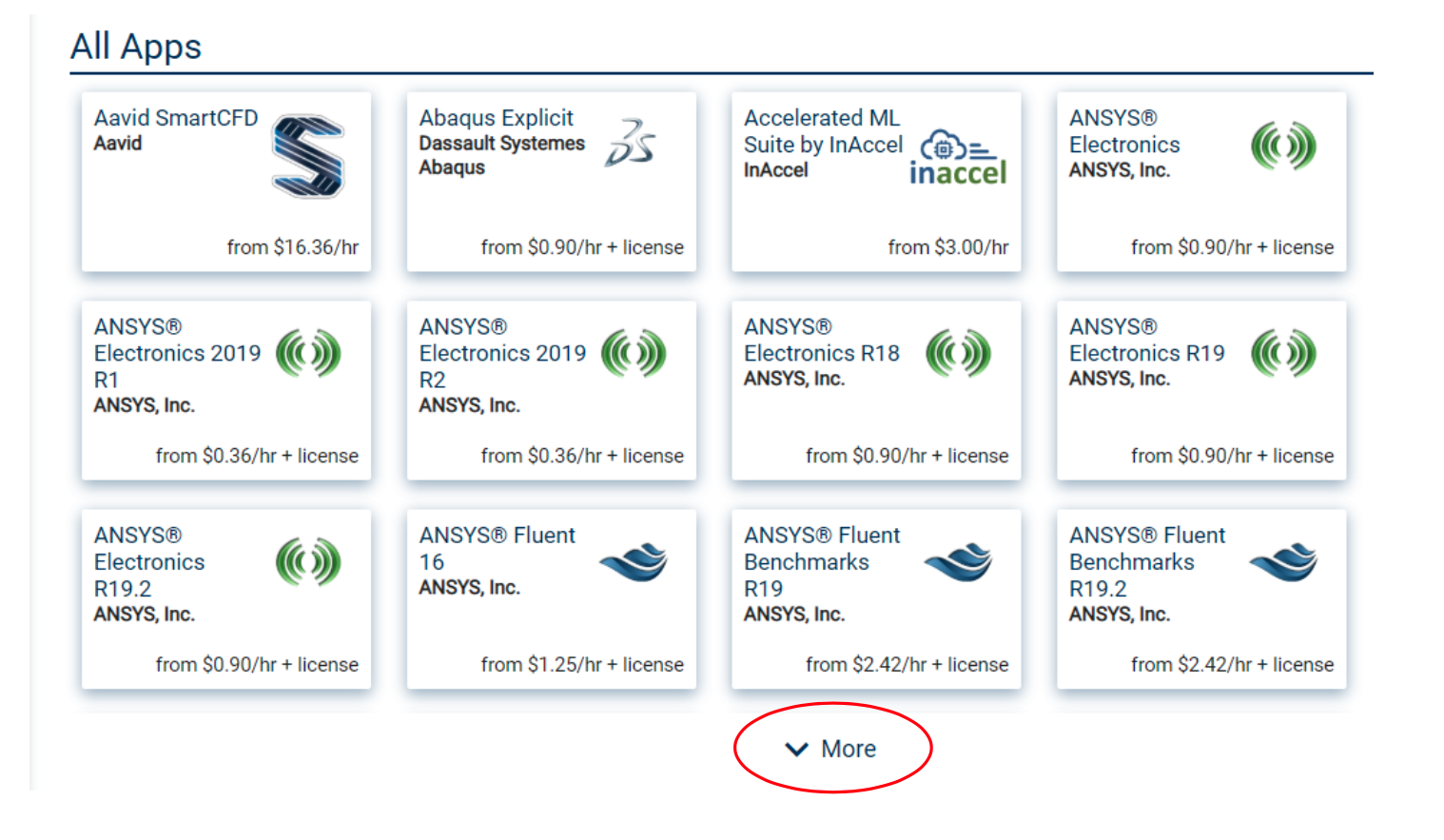The width and height of the screenshot is (1444, 840).
Task: Click the 'from $1.25/hr + license' price
Action: coord(582,665)
